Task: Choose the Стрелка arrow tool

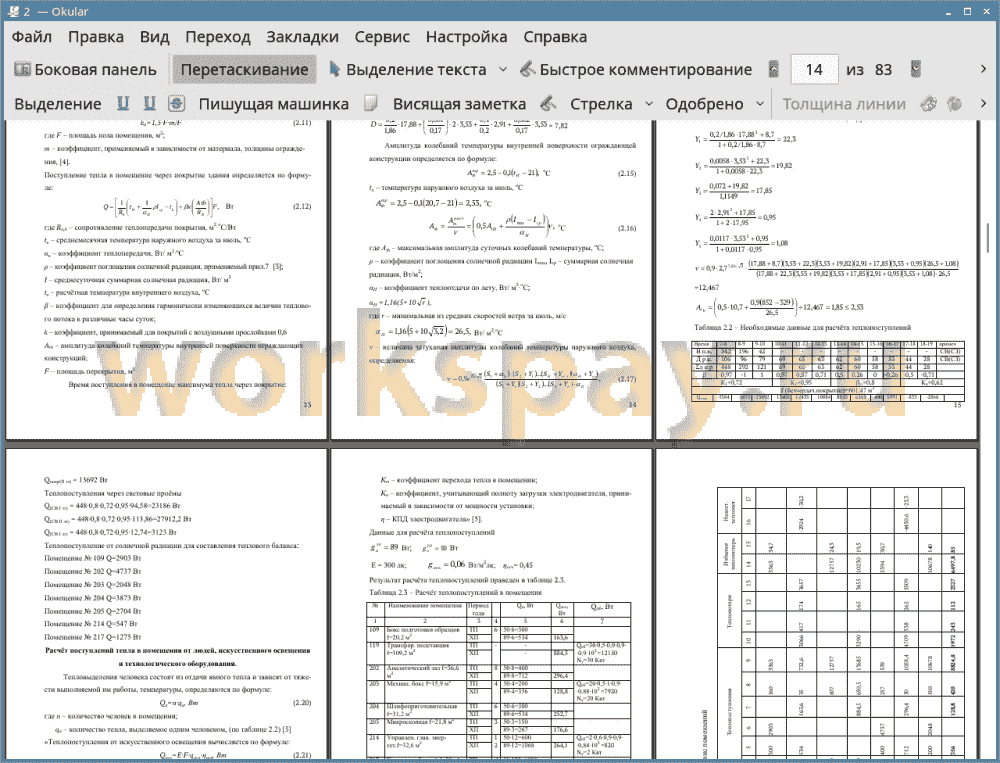Action: point(601,104)
